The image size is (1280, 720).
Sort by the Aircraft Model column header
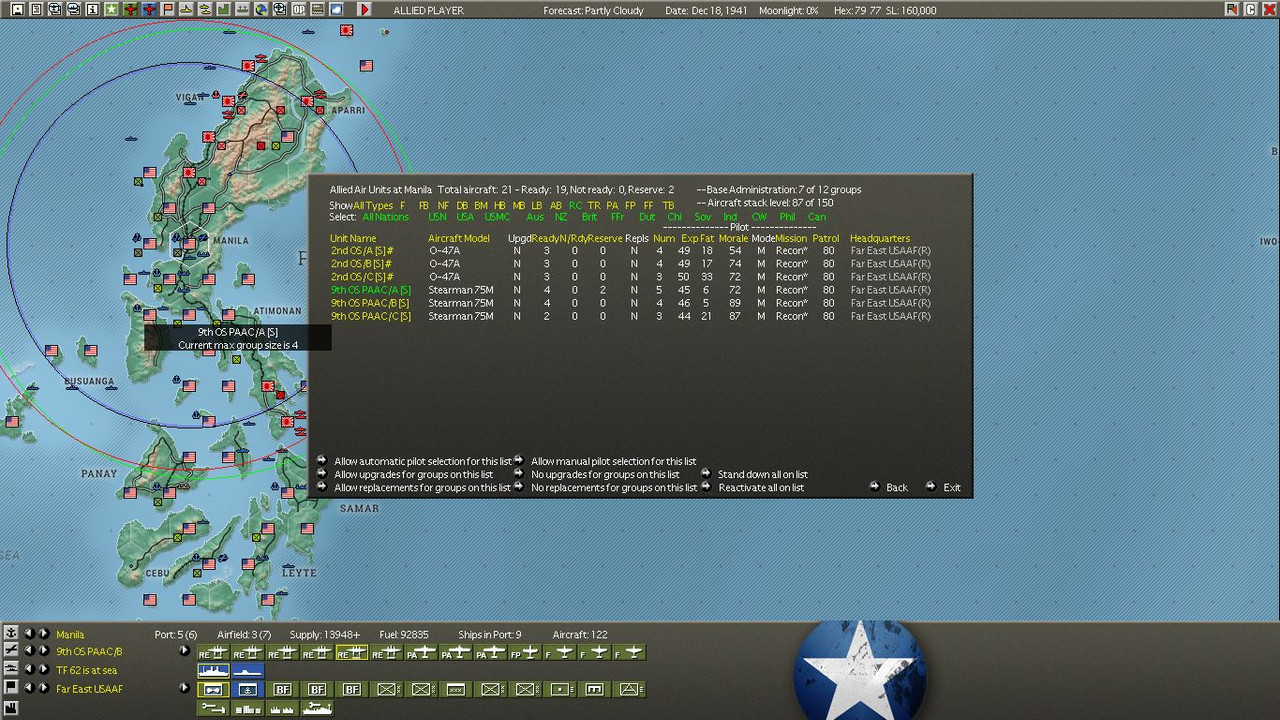tap(459, 239)
